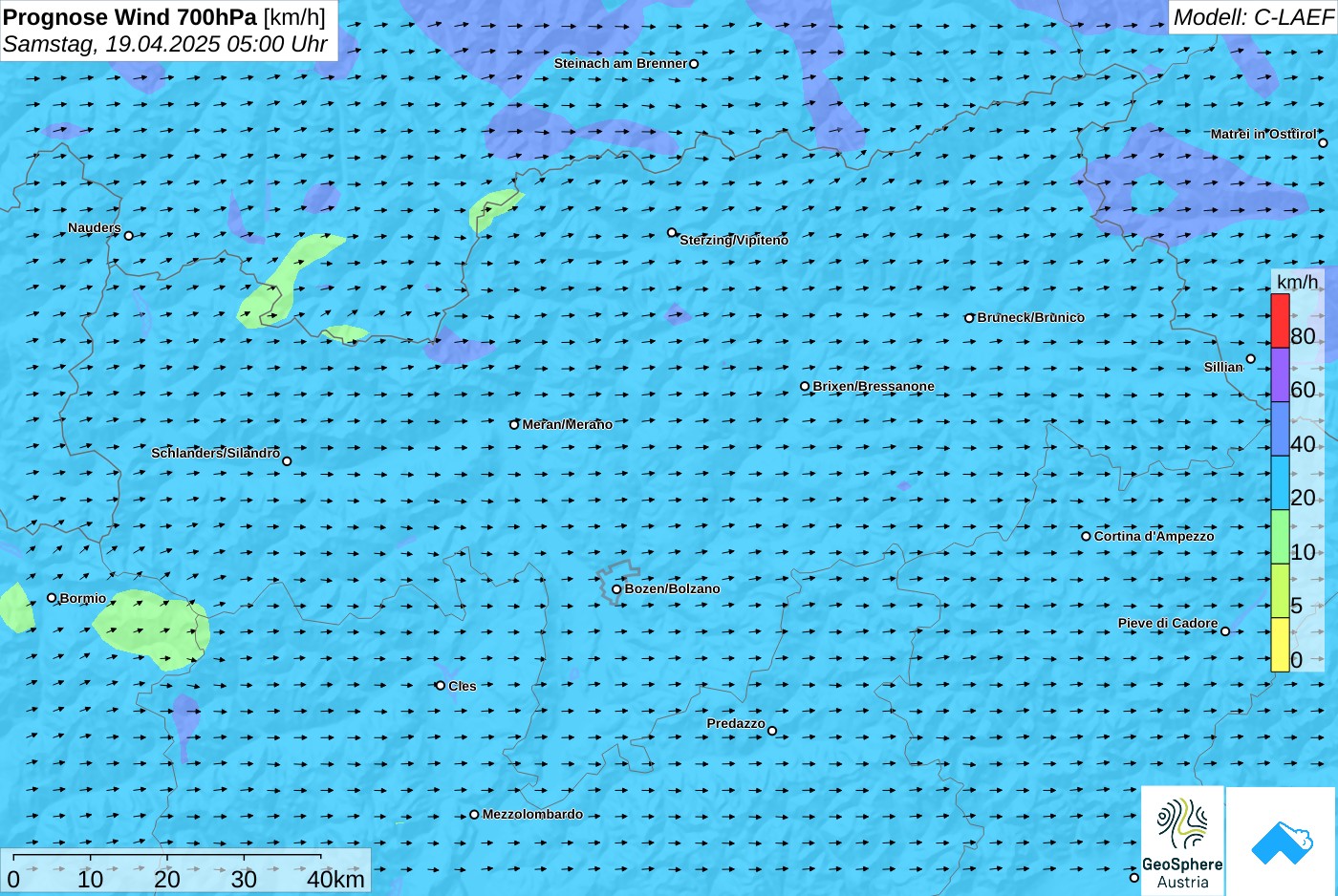
Task: Click the '20' scale bar label
Action: [167, 880]
